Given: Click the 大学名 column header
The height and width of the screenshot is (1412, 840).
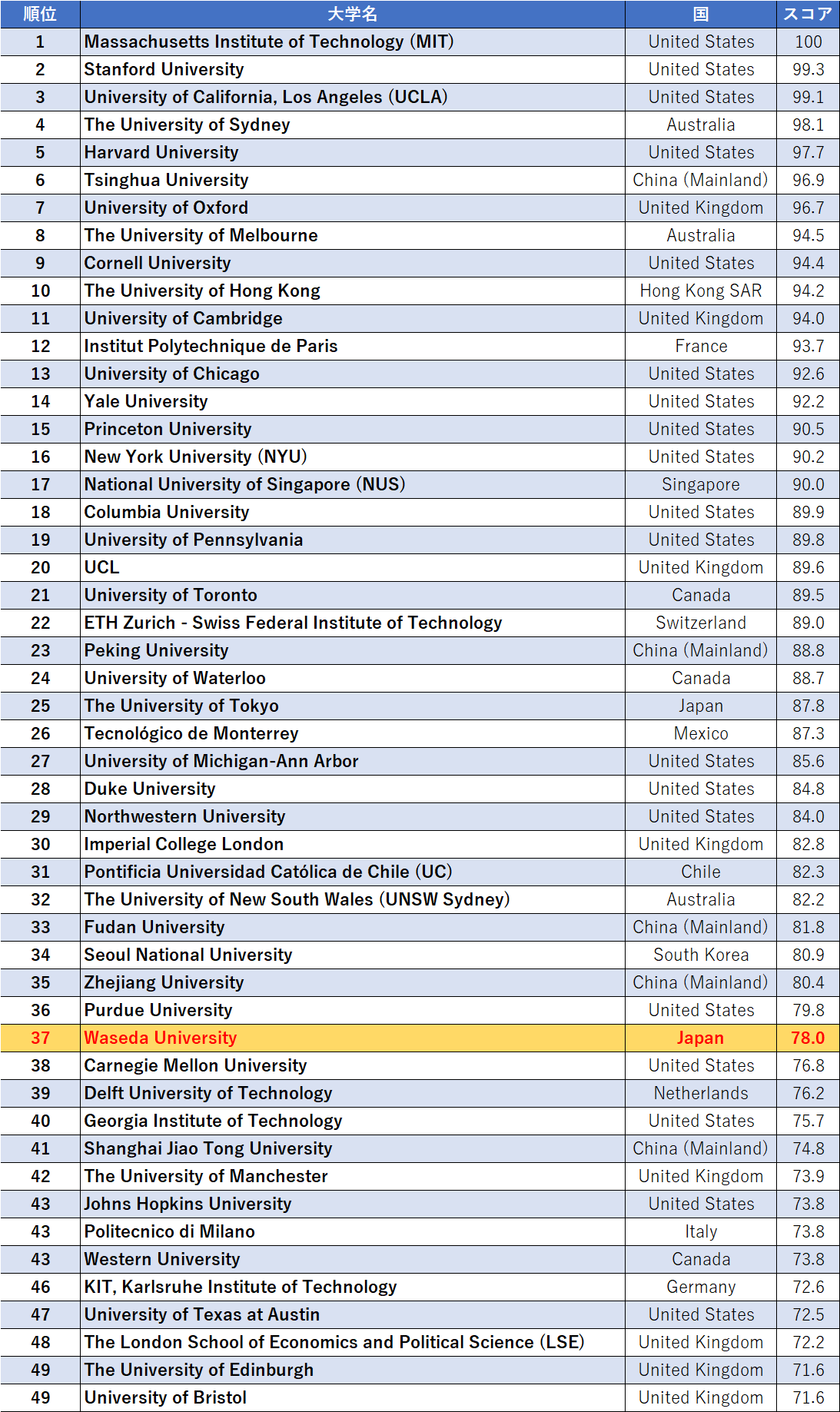Looking at the screenshot, I should [353, 14].
